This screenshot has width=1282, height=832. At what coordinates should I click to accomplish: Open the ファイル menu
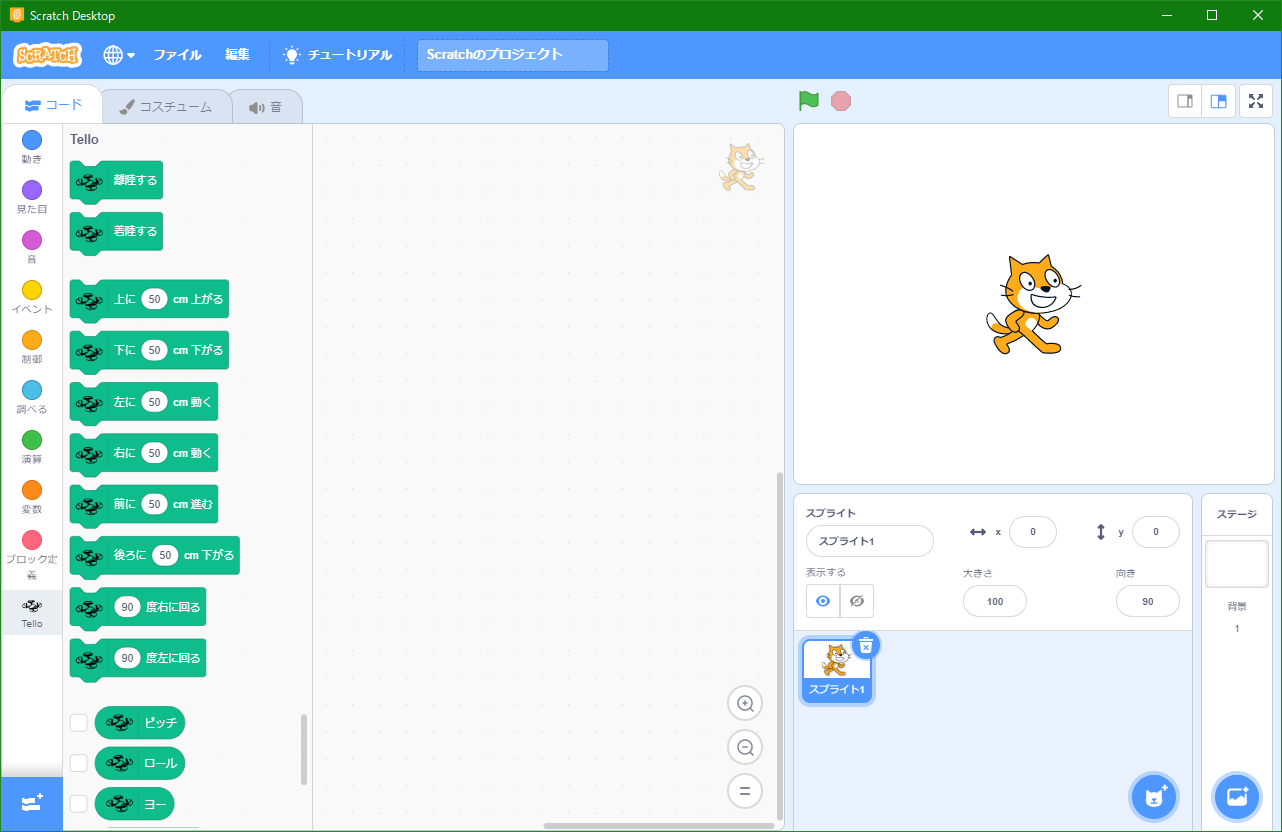[177, 55]
